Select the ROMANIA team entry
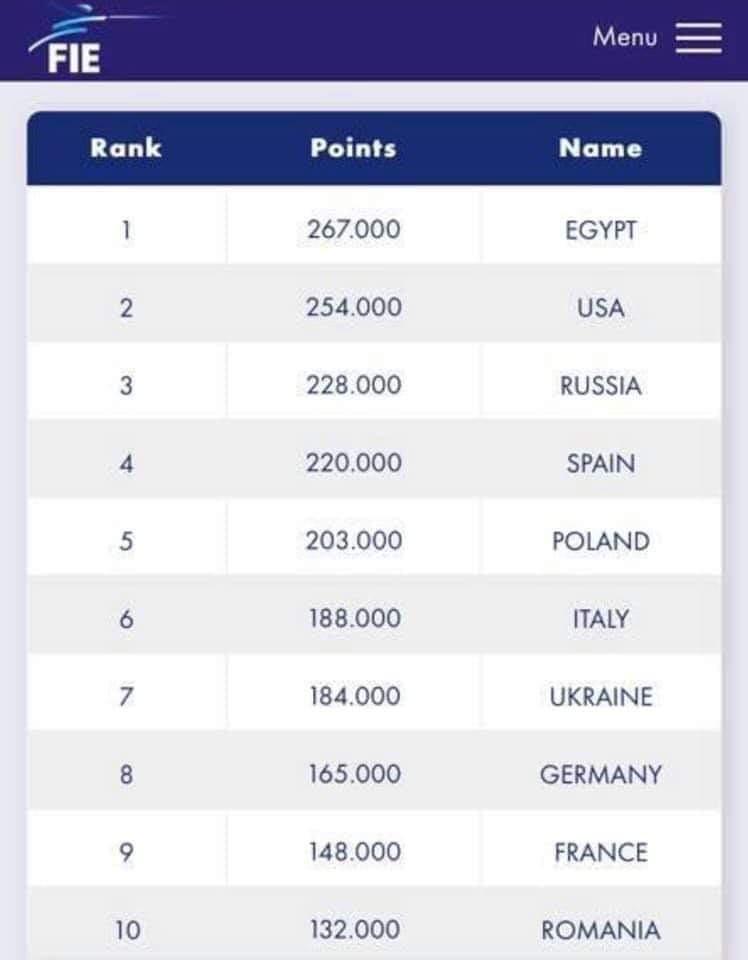This screenshot has height=960, width=748. [600, 930]
